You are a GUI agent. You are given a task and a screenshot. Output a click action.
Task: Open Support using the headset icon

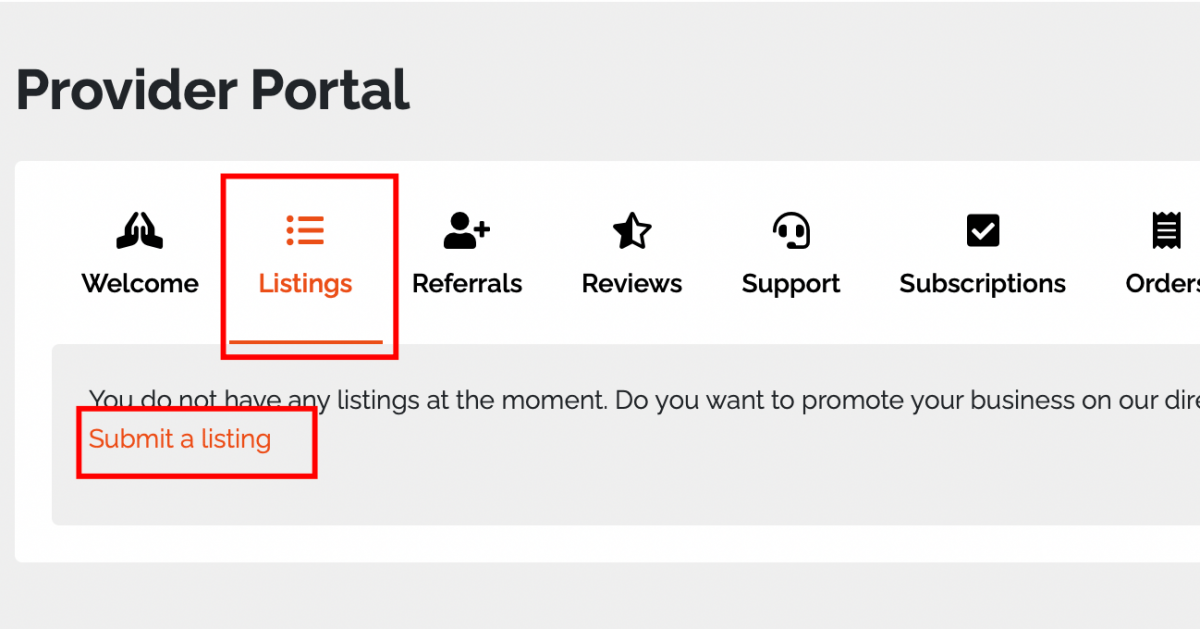click(791, 231)
